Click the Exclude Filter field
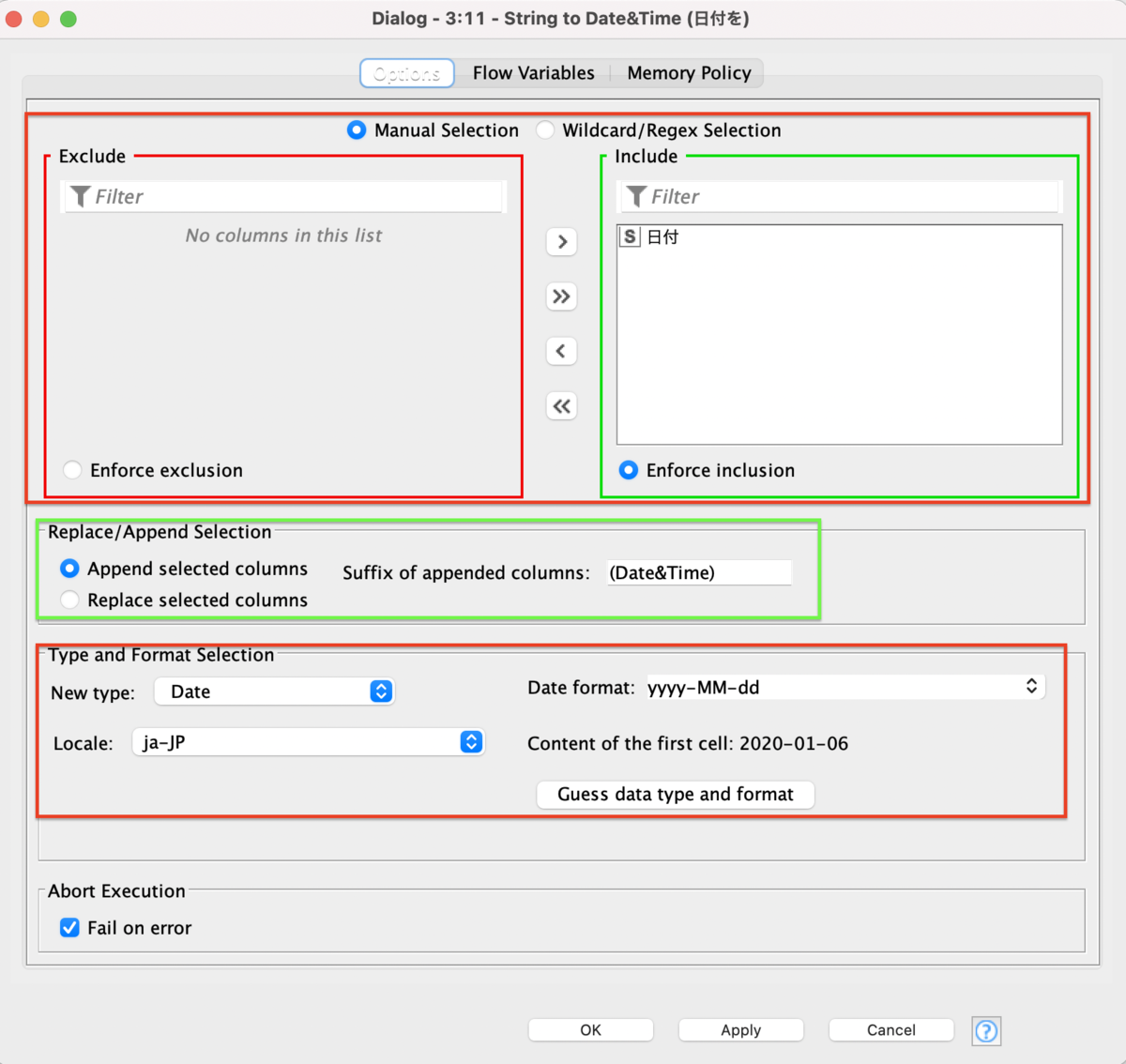The image size is (1126, 1064). point(284,196)
